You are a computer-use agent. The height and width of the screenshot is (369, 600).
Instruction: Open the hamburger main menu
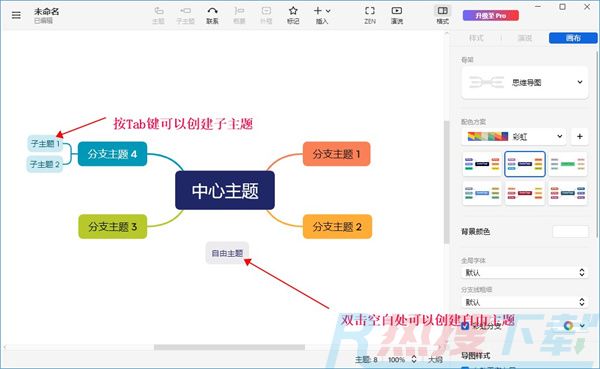pos(16,15)
